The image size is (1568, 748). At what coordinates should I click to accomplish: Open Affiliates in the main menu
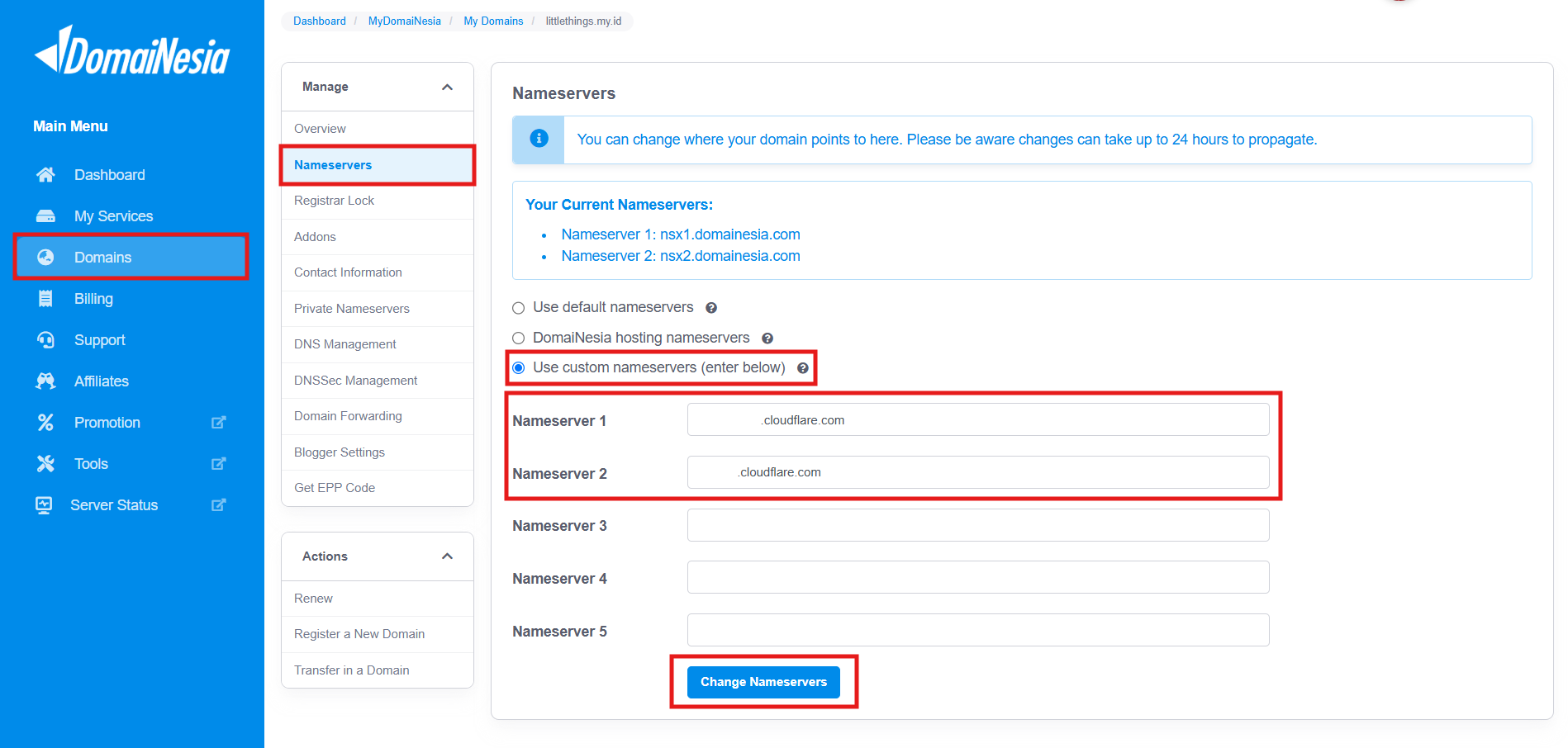pos(102,381)
